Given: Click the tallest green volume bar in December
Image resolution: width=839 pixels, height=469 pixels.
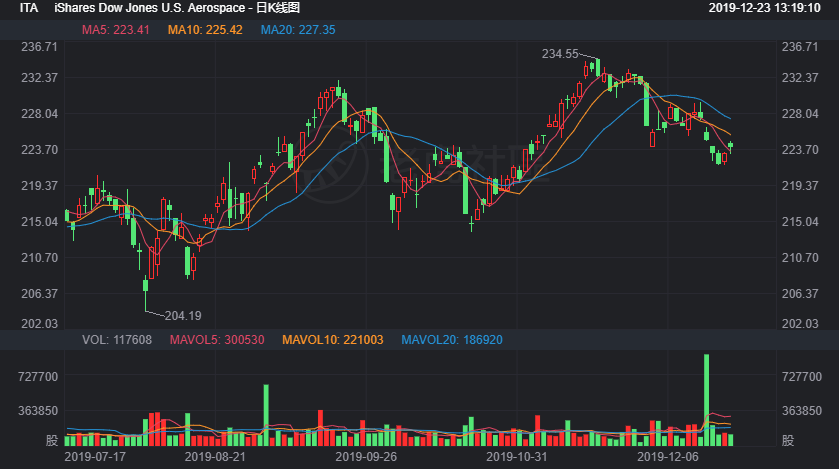Looking at the screenshot, I should 707,400.
